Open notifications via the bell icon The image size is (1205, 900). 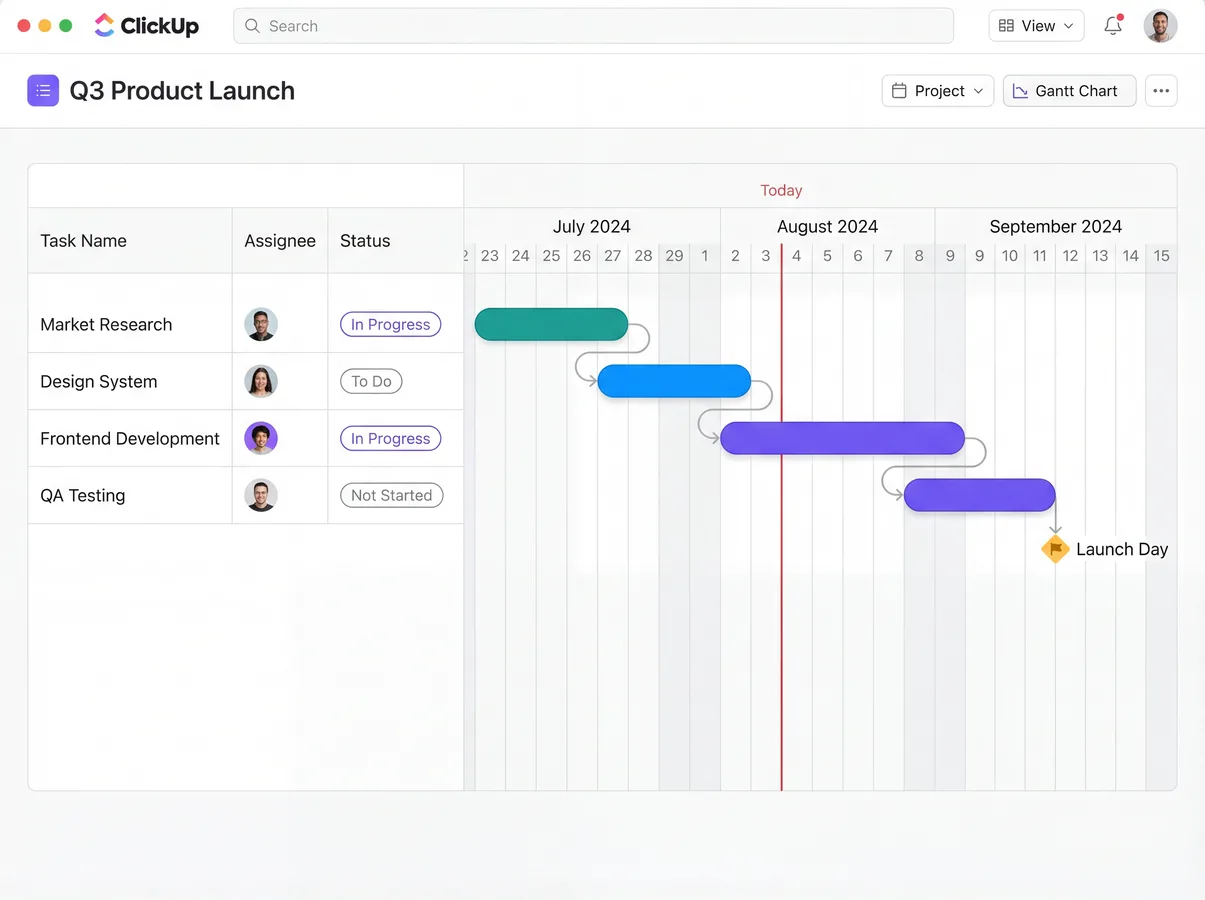click(1112, 25)
